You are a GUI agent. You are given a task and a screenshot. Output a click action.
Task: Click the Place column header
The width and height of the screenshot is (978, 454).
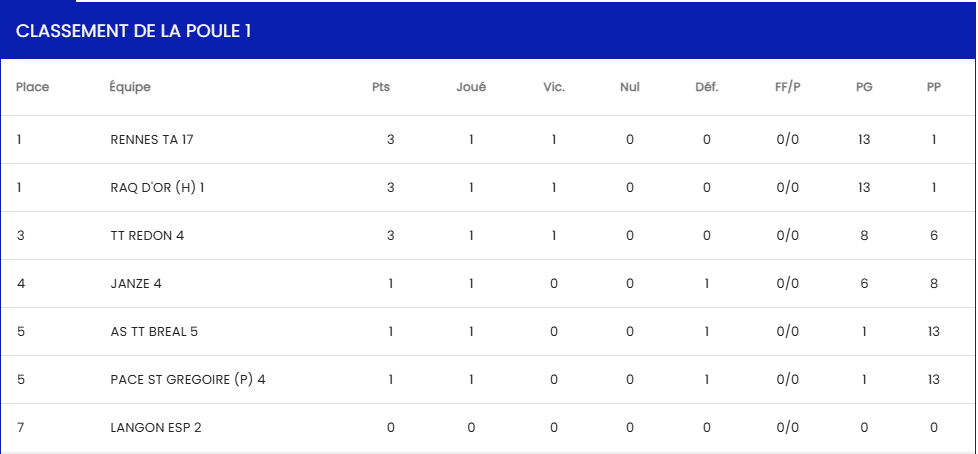pyautogui.click(x=32, y=87)
